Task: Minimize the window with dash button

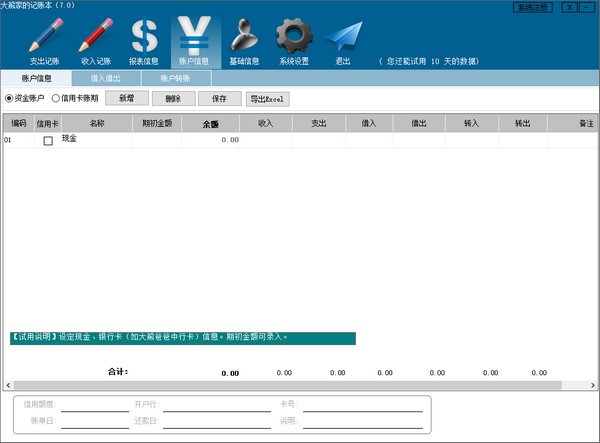Action: (586, 7)
